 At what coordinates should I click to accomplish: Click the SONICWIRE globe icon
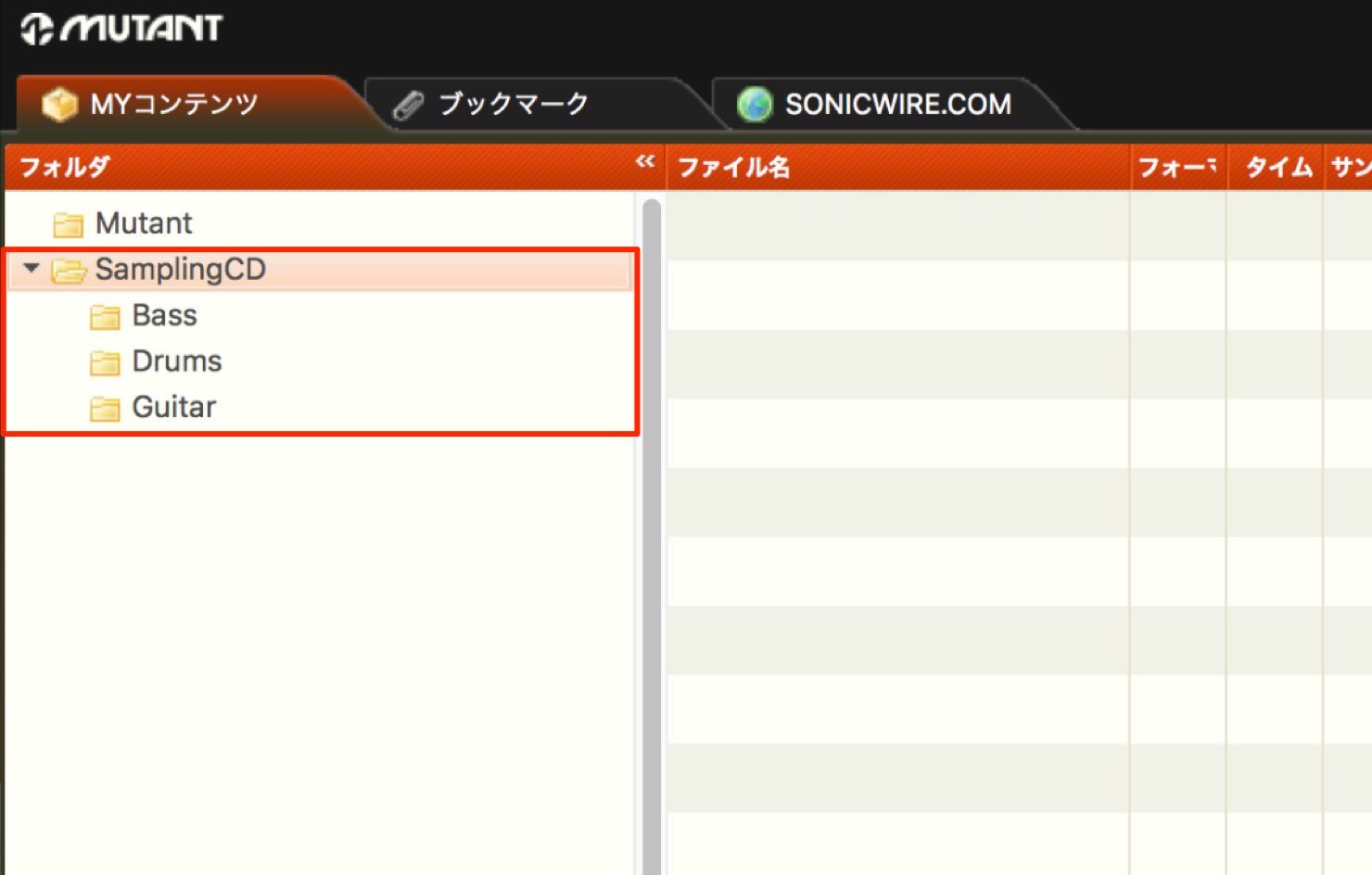click(755, 104)
